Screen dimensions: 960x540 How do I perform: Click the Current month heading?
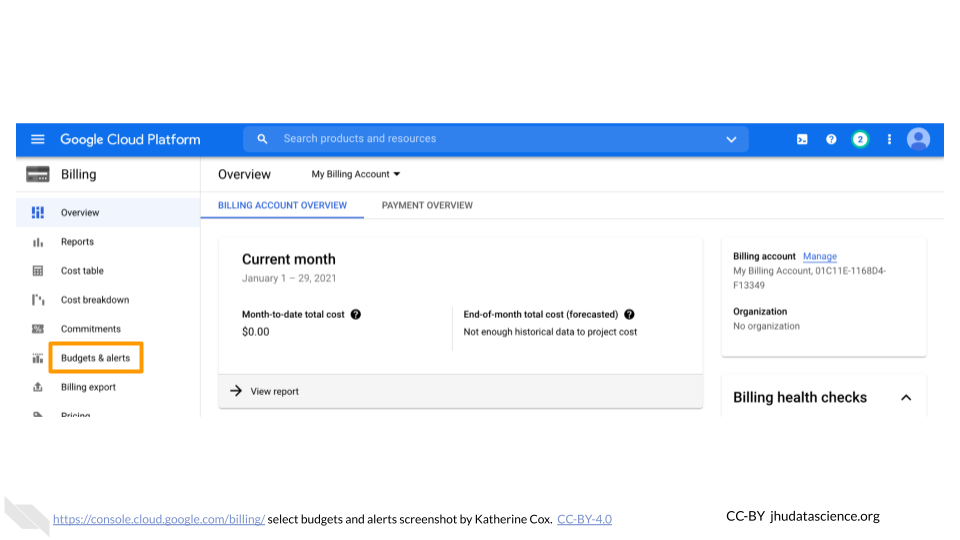(288, 260)
